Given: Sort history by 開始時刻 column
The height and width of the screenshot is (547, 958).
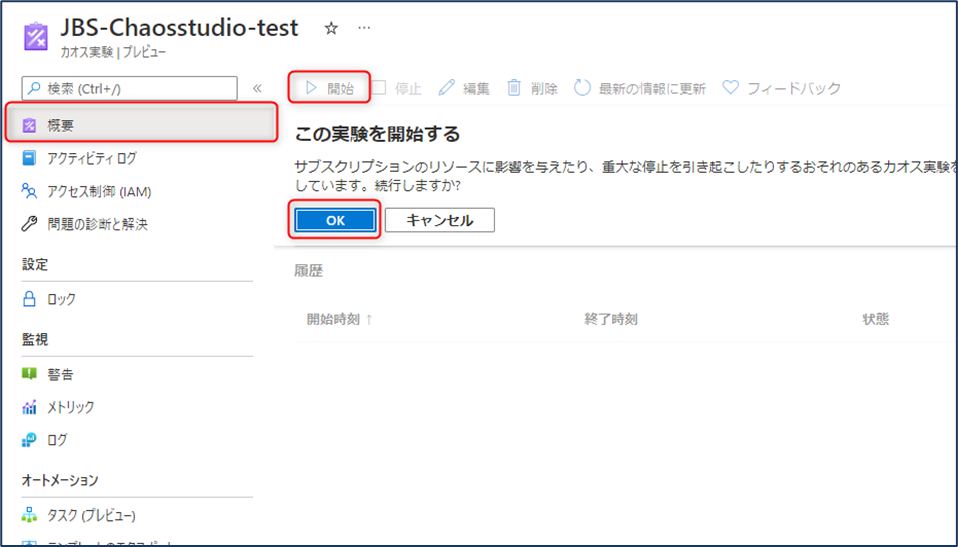Looking at the screenshot, I should click(x=333, y=319).
